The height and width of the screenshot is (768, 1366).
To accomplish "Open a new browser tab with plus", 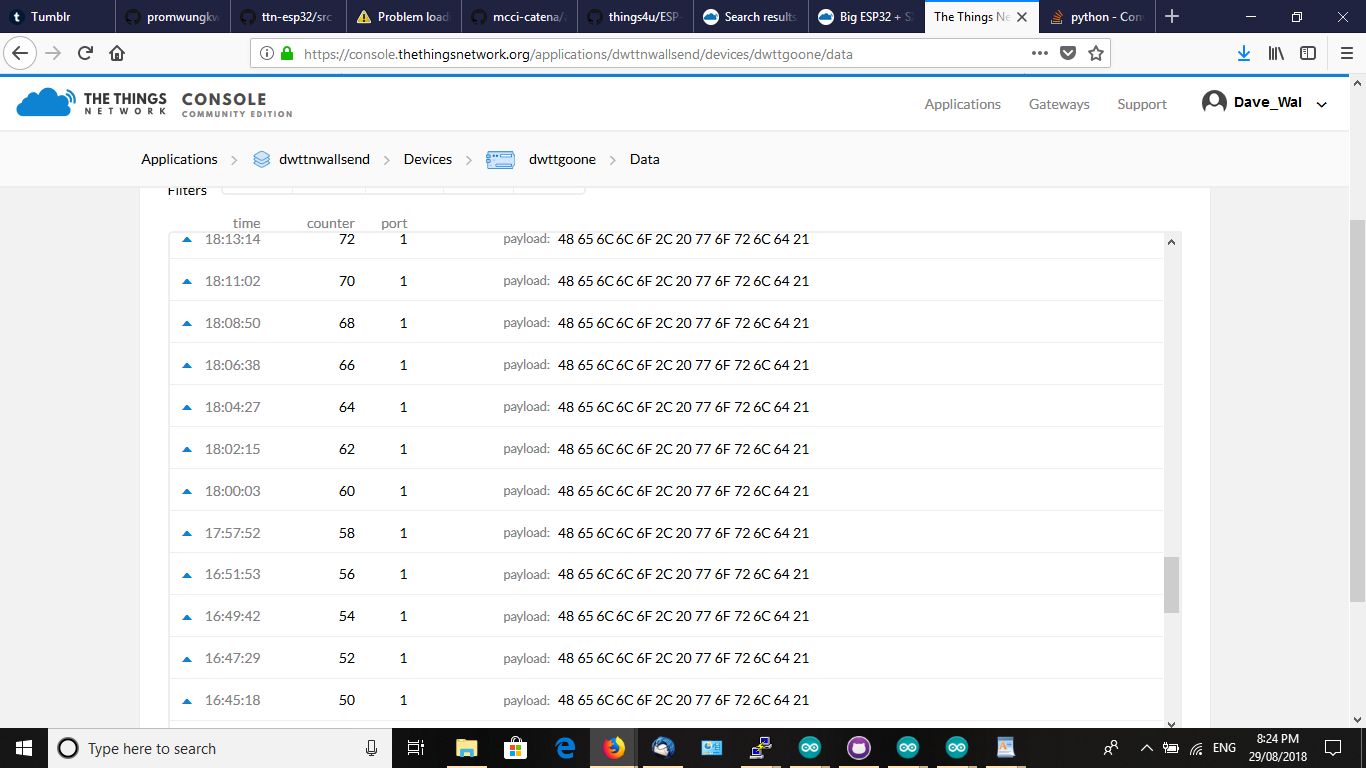I will point(1172,16).
